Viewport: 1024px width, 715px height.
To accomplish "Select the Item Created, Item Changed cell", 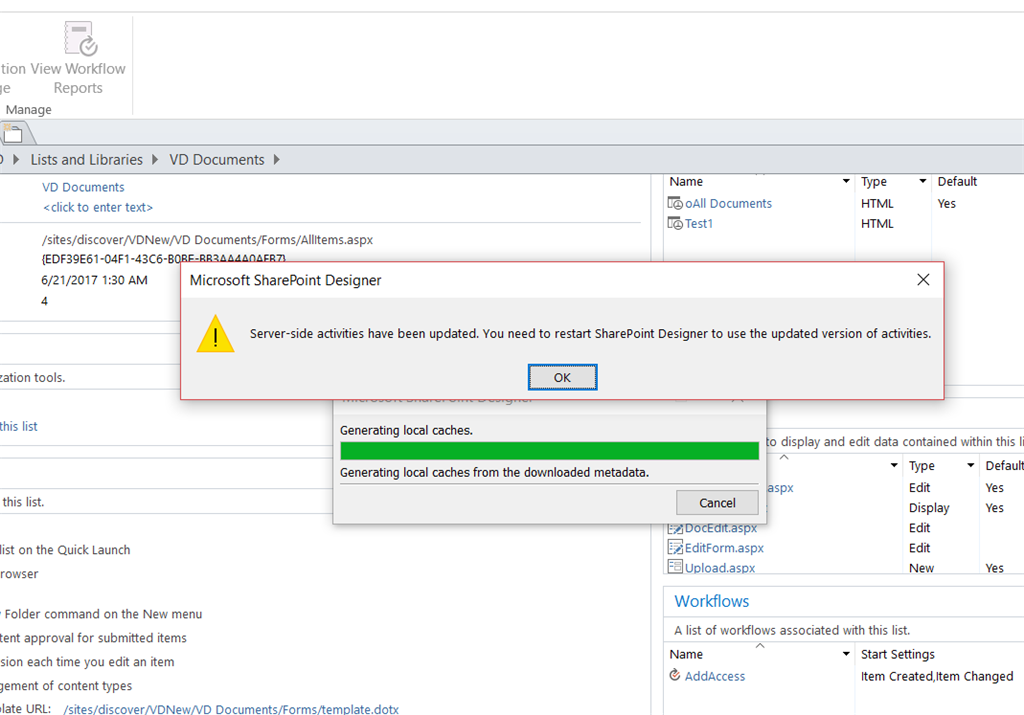I will (x=936, y=676).
